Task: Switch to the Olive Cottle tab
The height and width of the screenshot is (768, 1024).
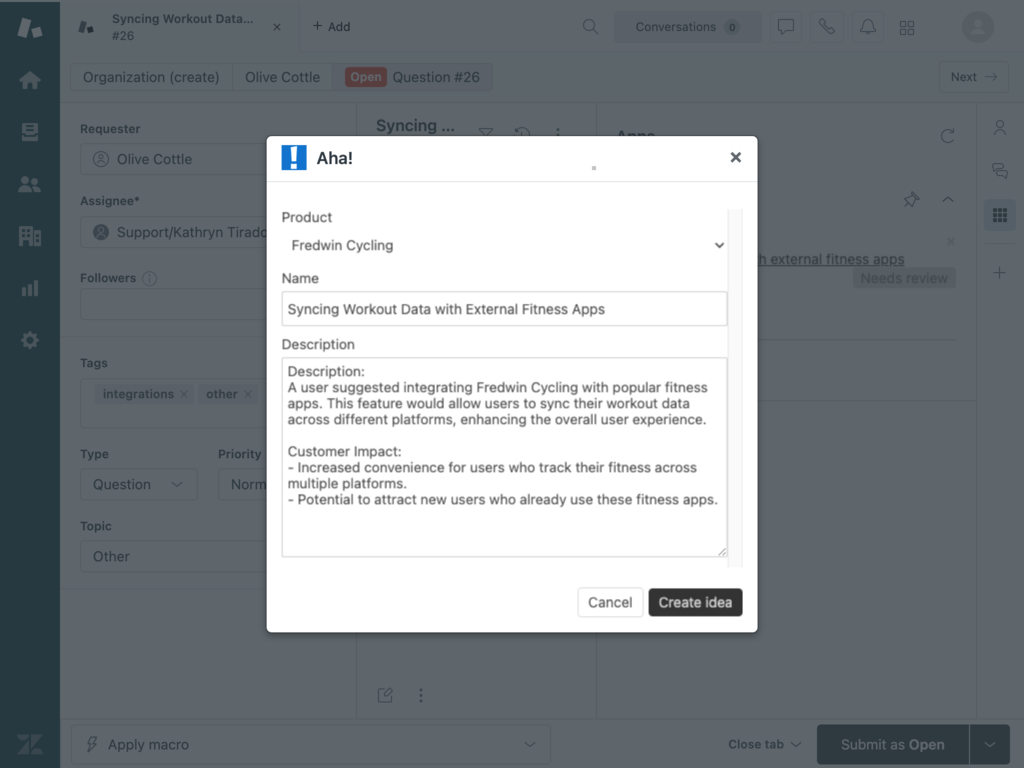Action: [x=282, y=77]
